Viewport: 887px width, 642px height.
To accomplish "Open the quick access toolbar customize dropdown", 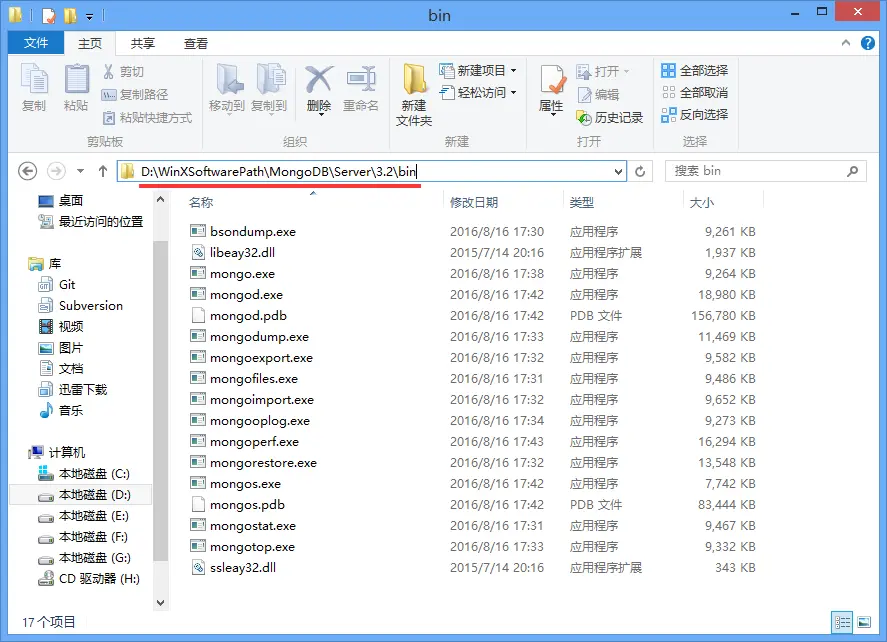I will [x=89, y=16].
